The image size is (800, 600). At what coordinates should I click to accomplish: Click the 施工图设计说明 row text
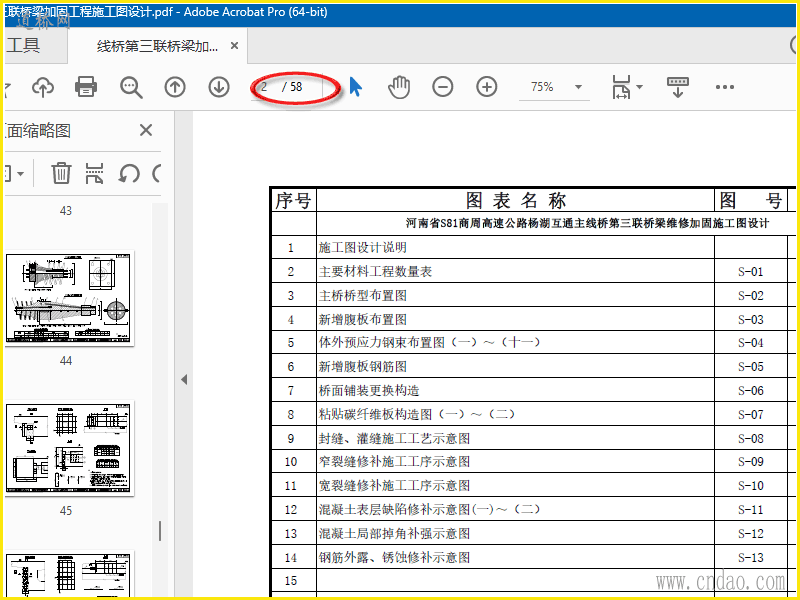coord(362,248)
